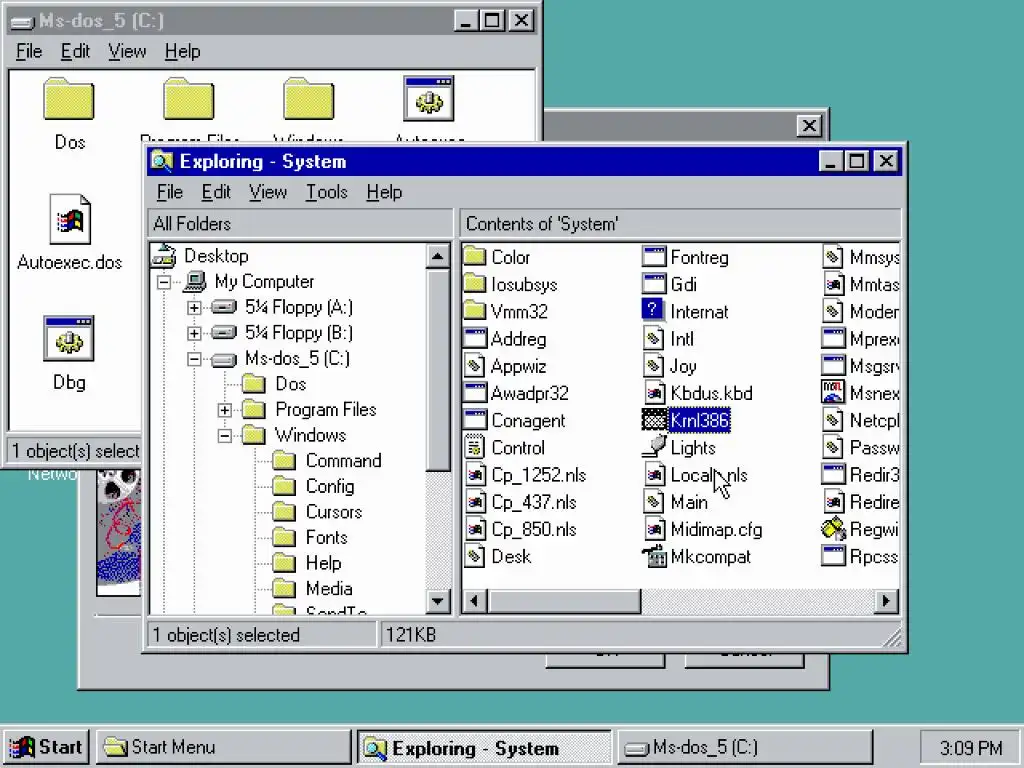
Task: Click the Regwiz icon in the third column
Action: (833, 528)
